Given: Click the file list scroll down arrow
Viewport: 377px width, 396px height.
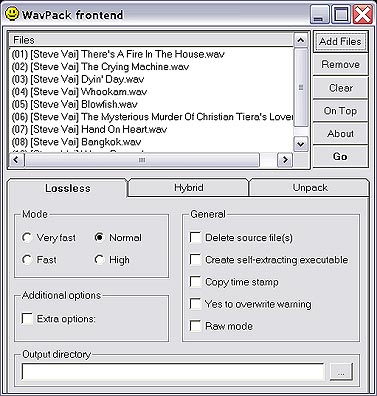Looking at the screenshot, I should click(x=300, y=144).
